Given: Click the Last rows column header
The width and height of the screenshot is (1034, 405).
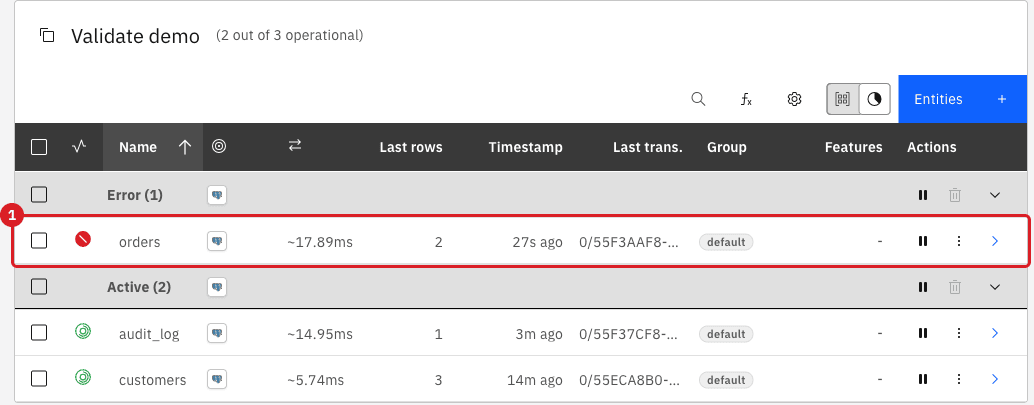Looking at the screenshot, I should [x=411, y=147].
